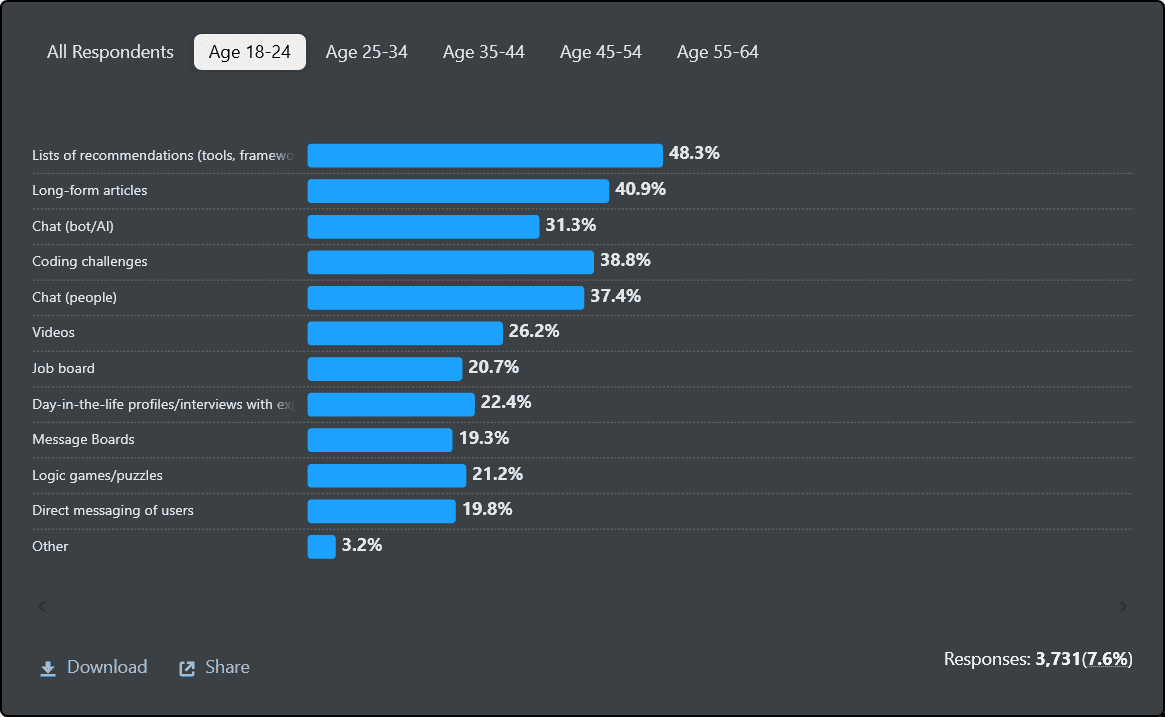Click the small Other bar

(321, 547)
